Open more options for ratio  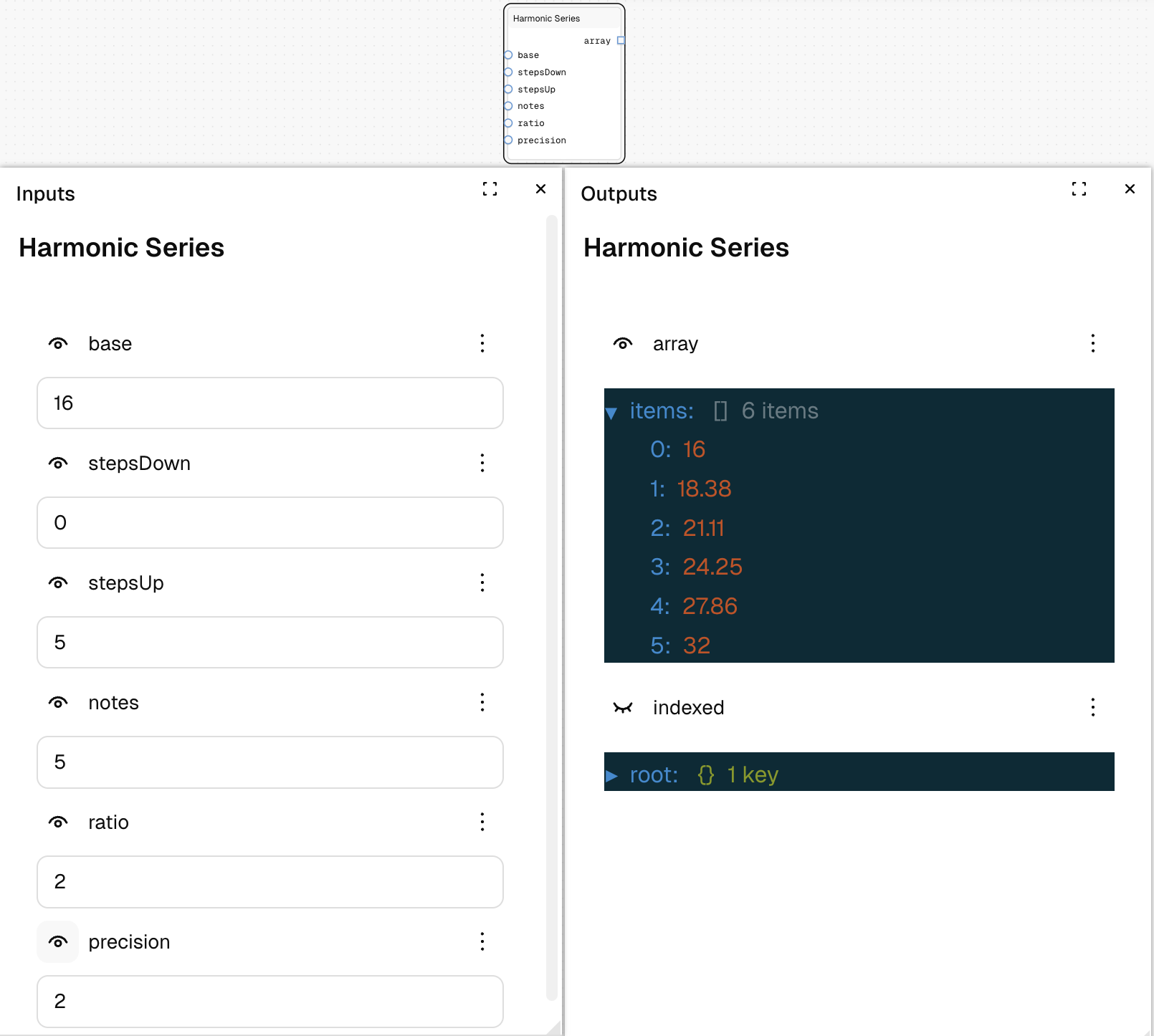tap(482, 822)
